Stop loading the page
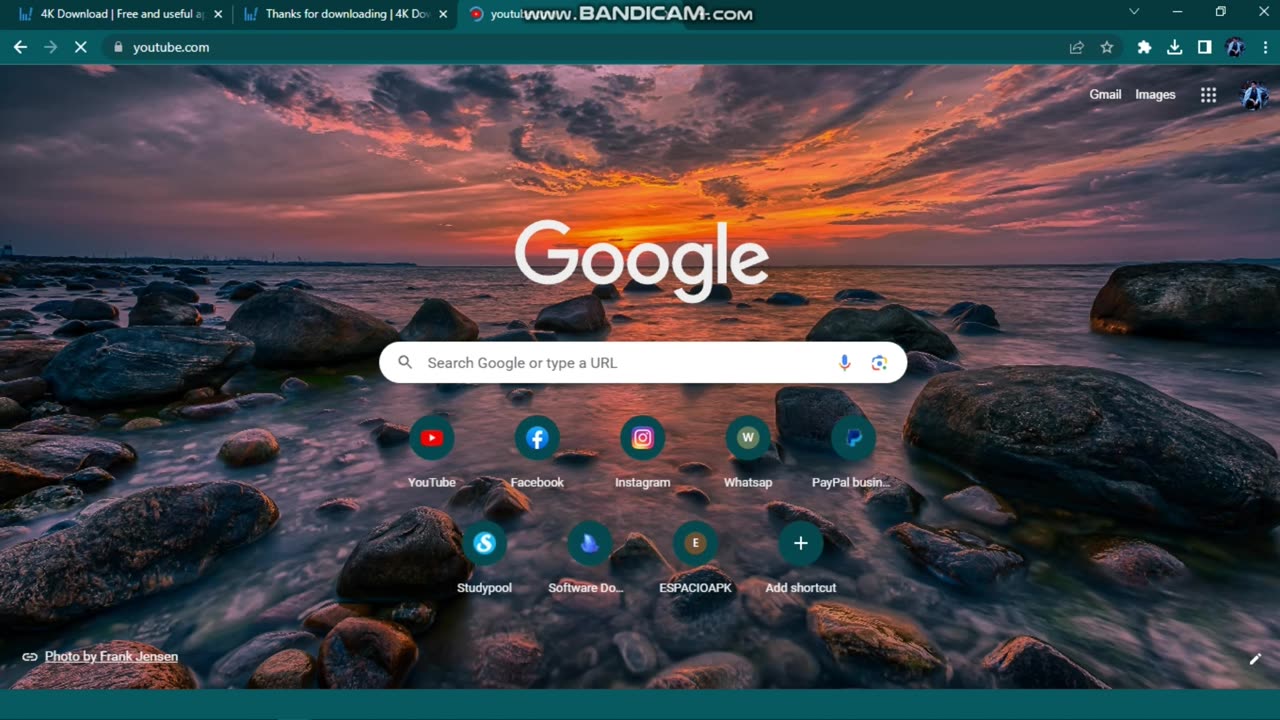Viewport: 1280px width, 720px height. (81, 47)
